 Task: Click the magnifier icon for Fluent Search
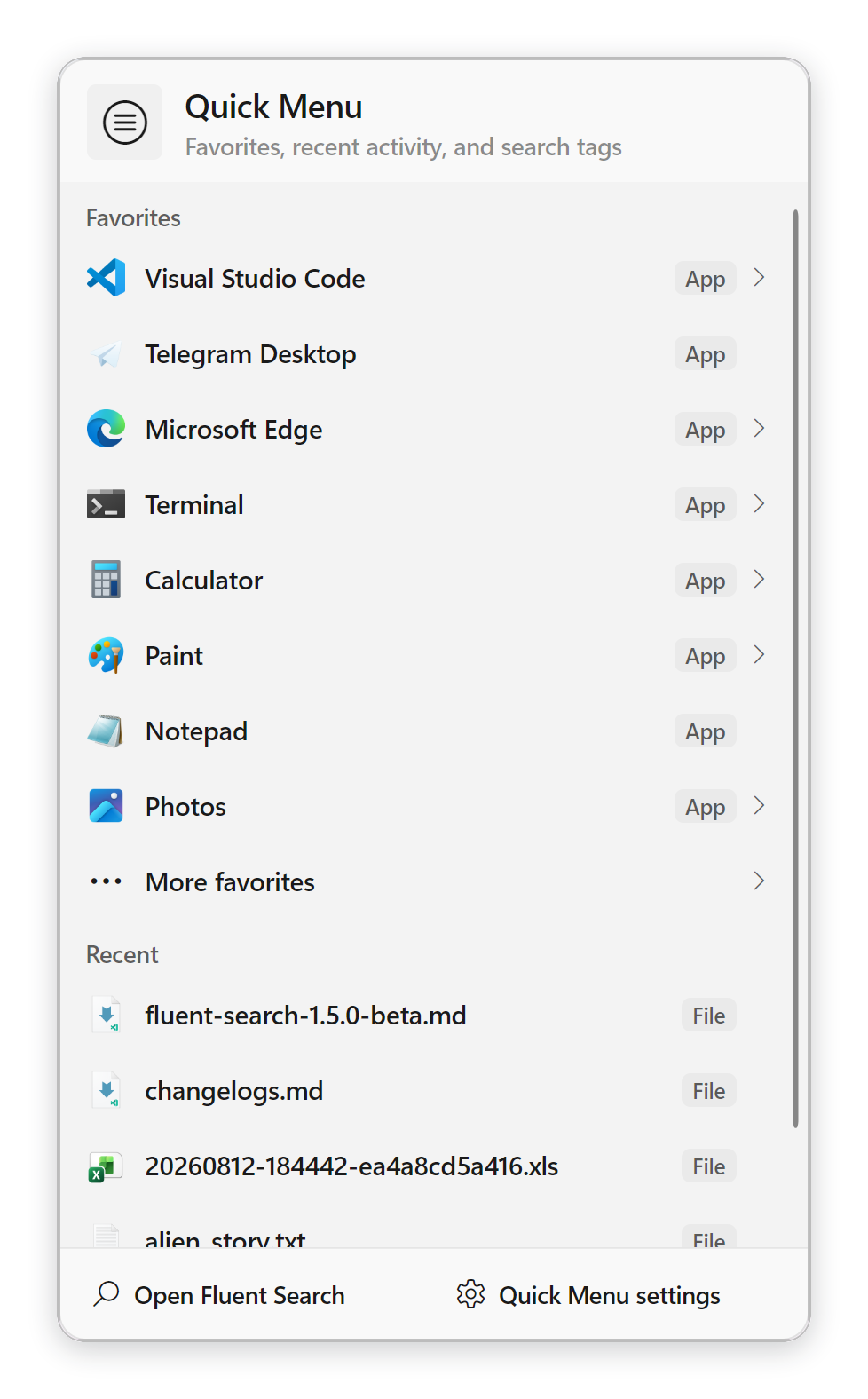pyautogui.click(x=107, y=1294)
